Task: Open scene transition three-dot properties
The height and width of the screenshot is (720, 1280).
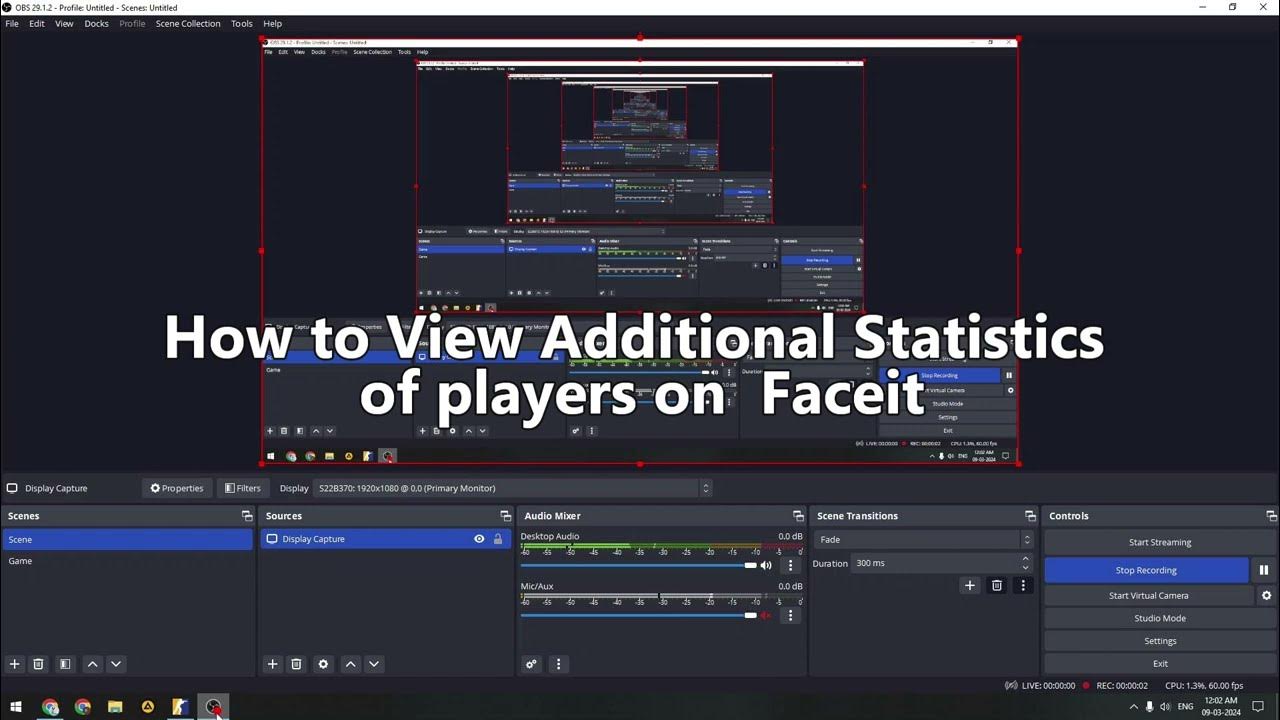Action: (1022, 585)
